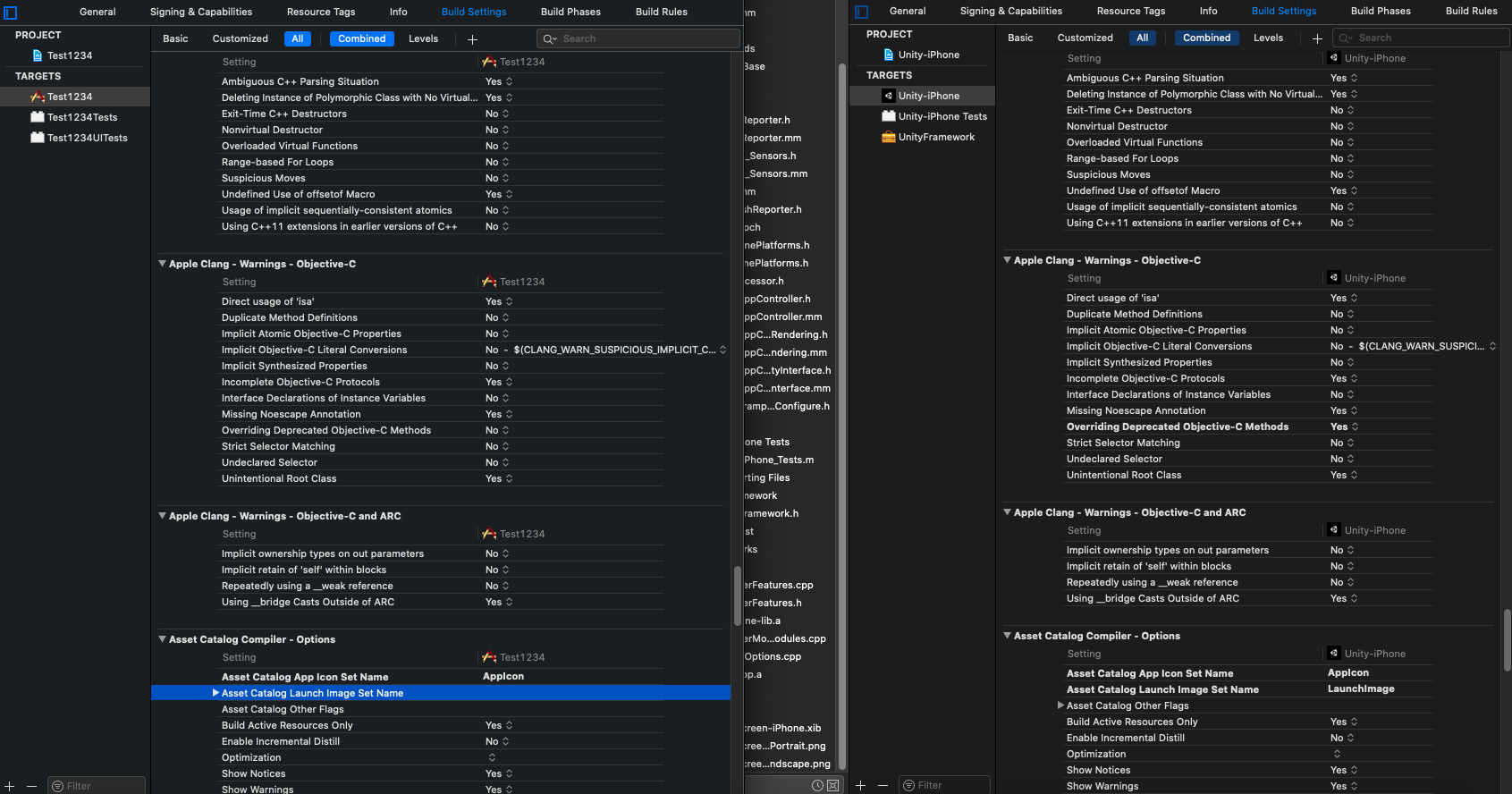This screenshot has height=794, width=1512.
Task: Click the search field in left window
Action: pyautogui.click(x=638, y=39)
